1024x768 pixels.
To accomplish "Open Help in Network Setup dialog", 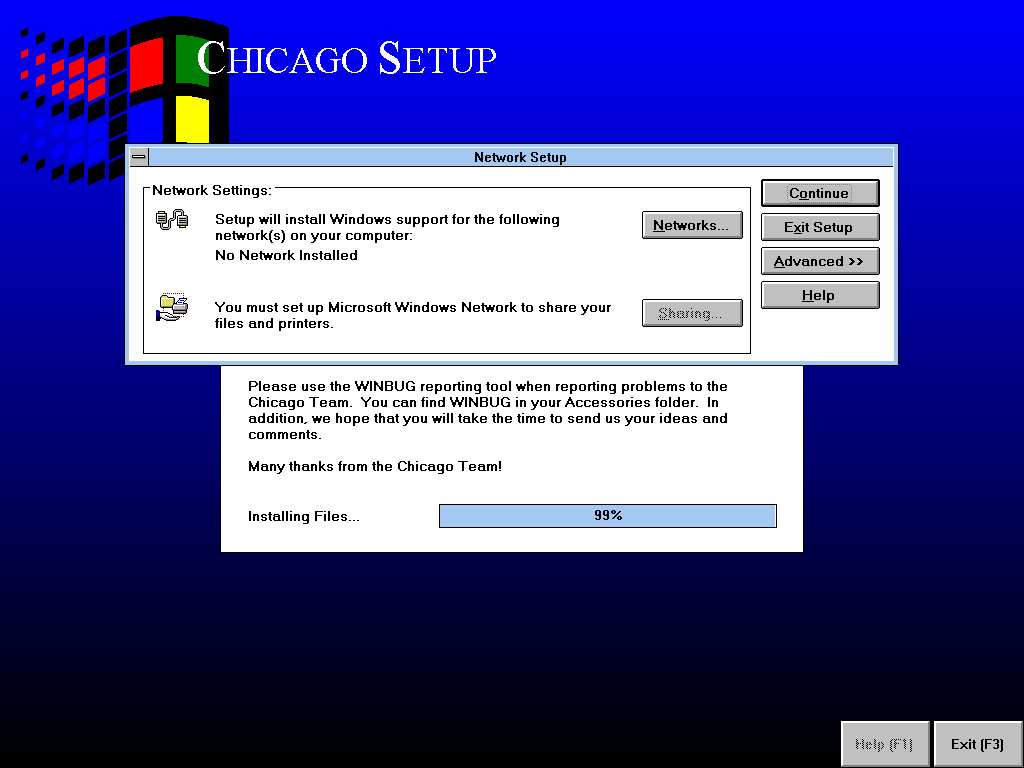I will 820,295.
